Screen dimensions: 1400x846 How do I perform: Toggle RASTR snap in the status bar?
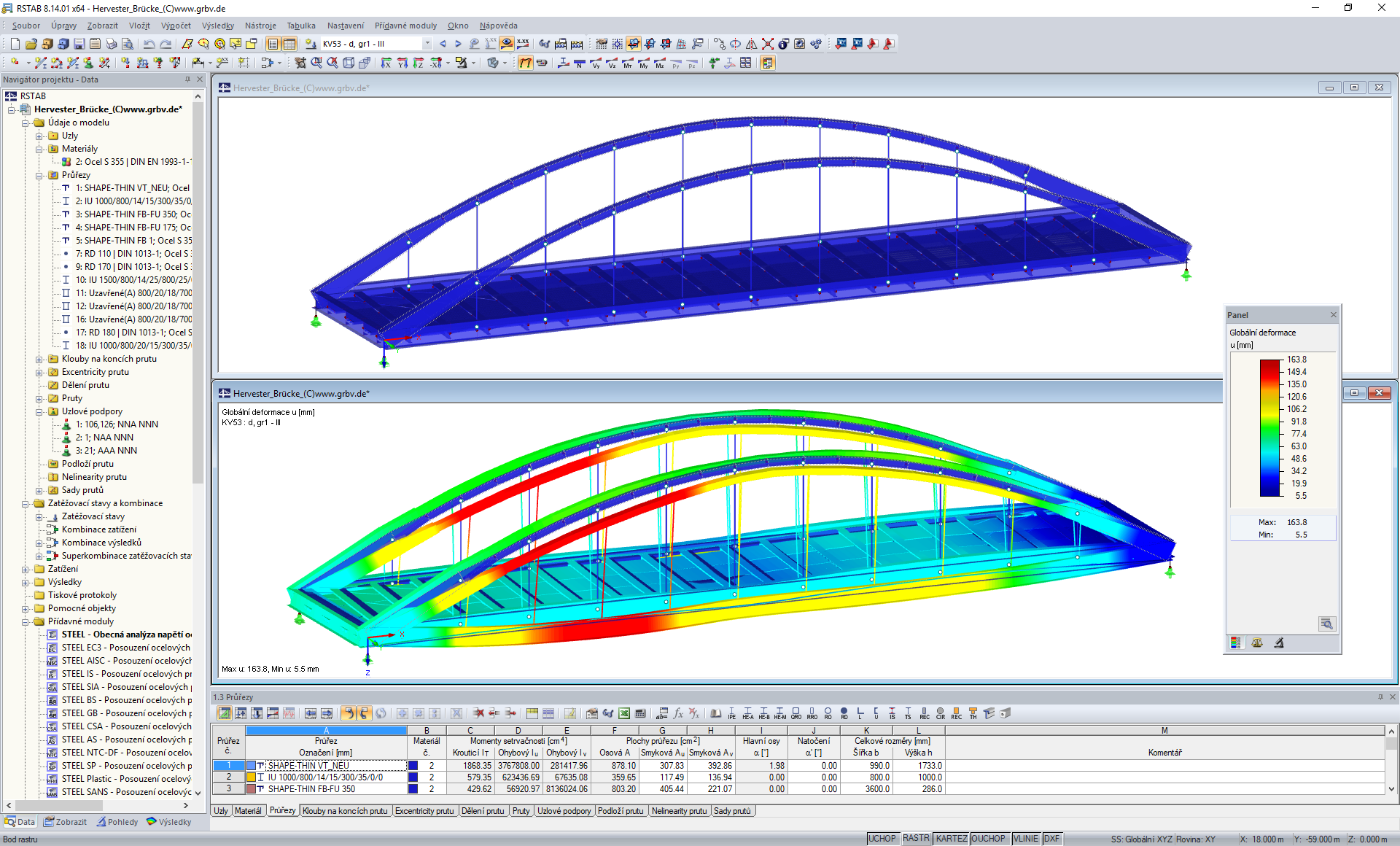[x=916, y=838]
